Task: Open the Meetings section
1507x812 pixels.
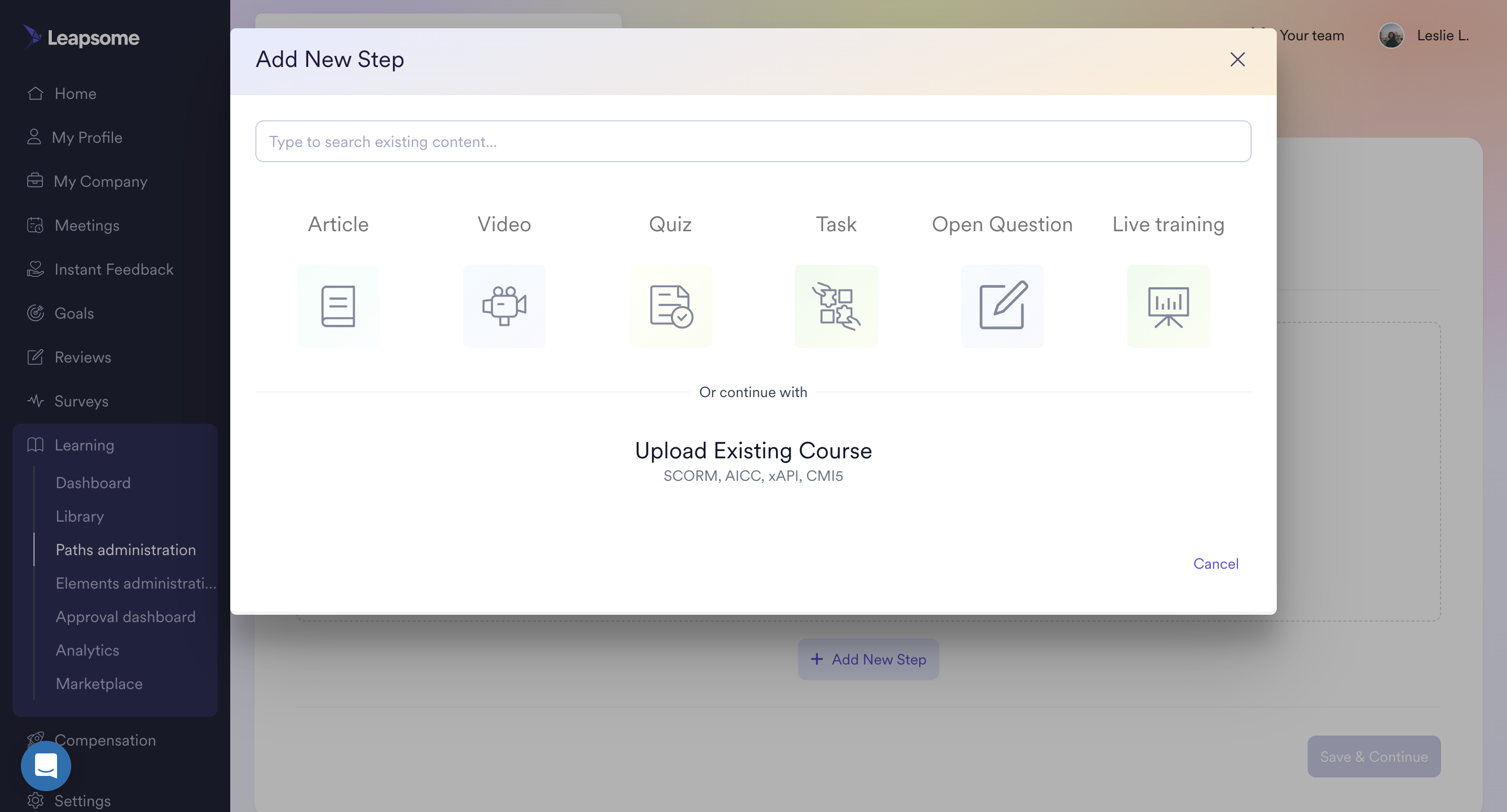Action: coord(87,225)
